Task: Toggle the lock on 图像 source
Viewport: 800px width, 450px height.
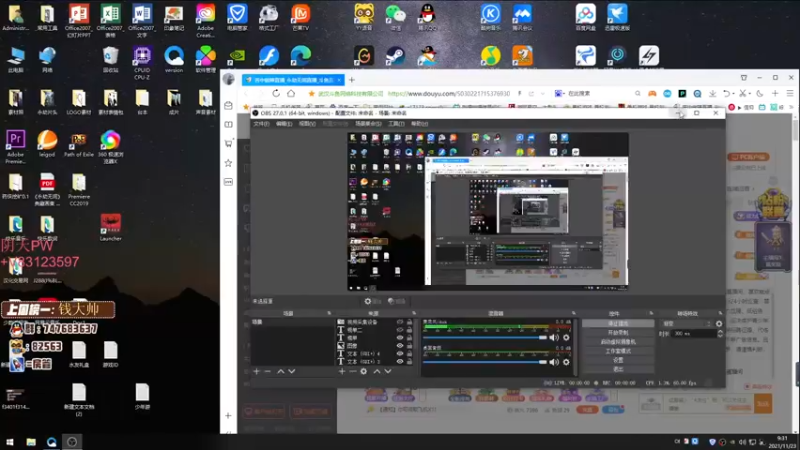Action: (x=409, y=345)
